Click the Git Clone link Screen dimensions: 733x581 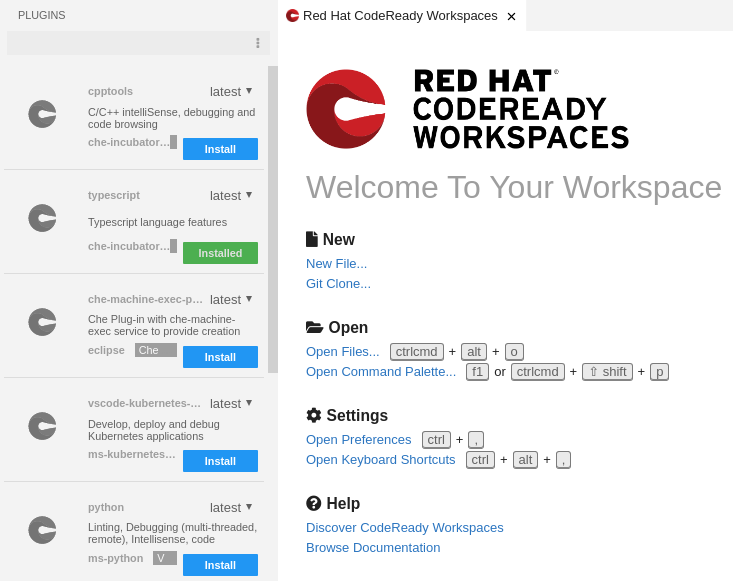[338, 284]
